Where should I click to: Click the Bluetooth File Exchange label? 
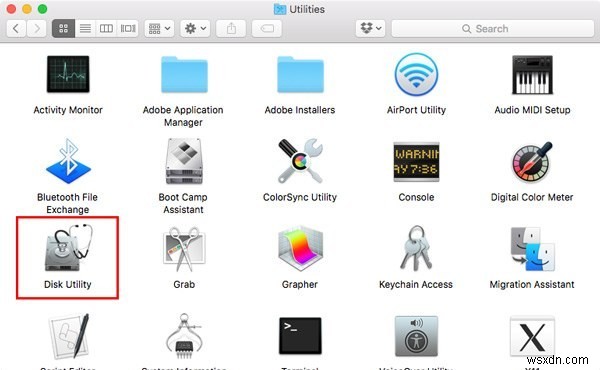(68, 203)
